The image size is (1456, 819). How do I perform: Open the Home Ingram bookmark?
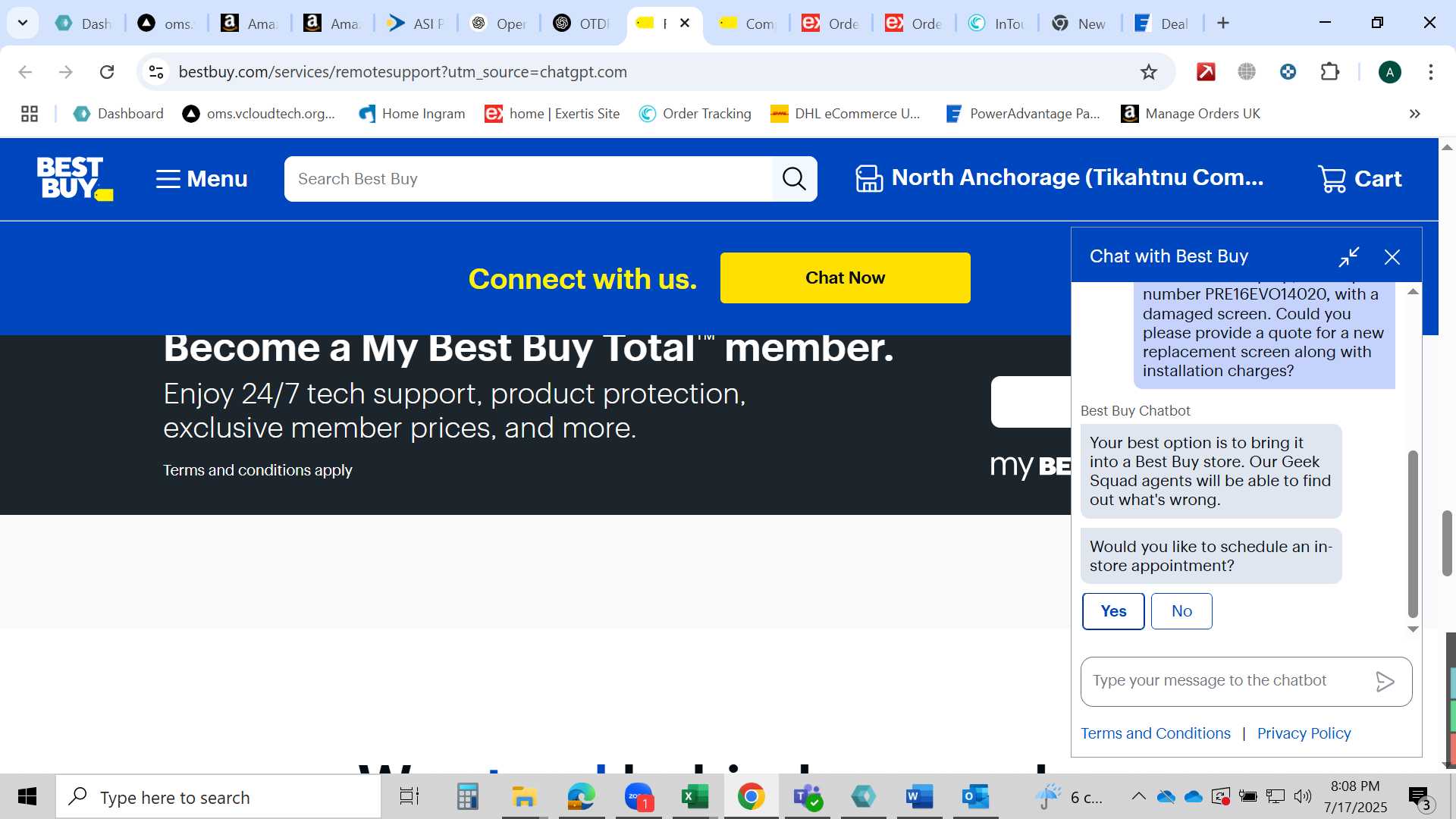point(412,114)
